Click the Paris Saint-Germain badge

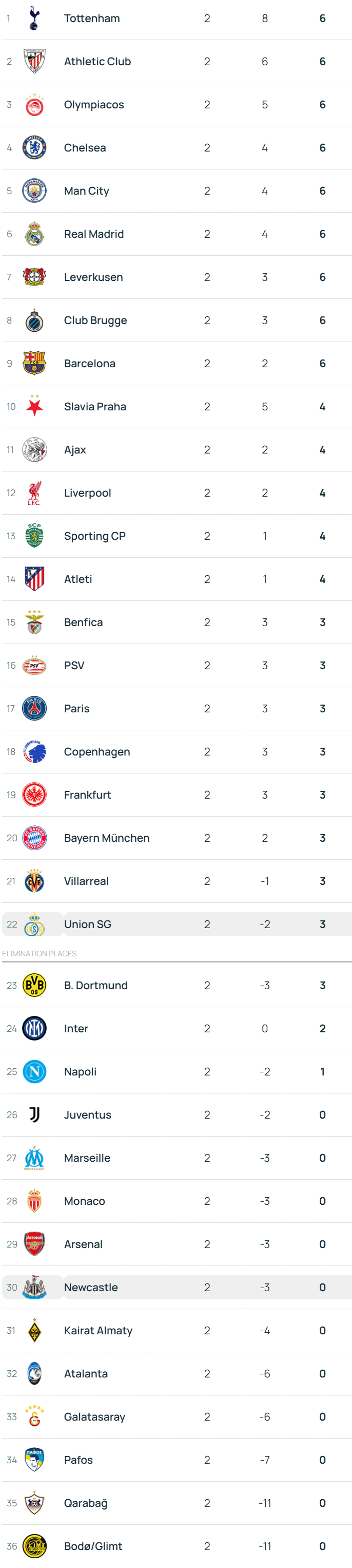[34, 709]
